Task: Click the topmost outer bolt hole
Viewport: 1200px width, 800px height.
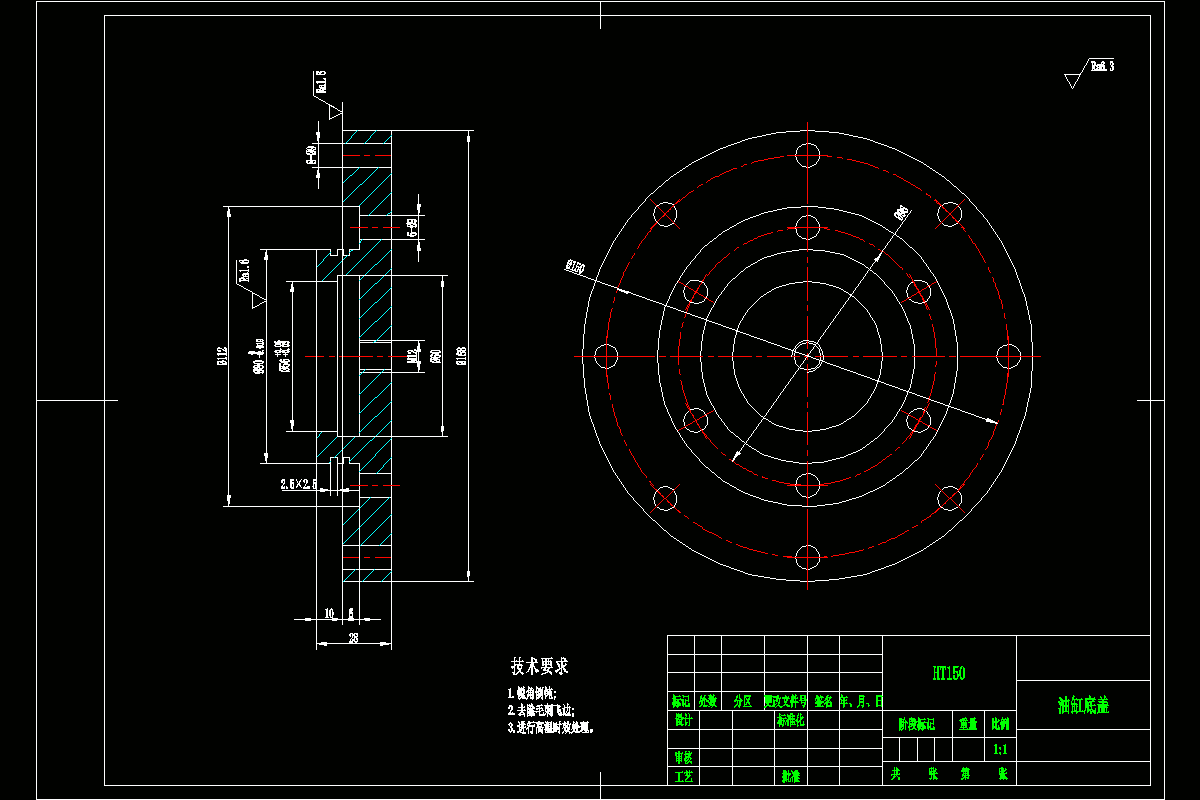Action: 808,155
